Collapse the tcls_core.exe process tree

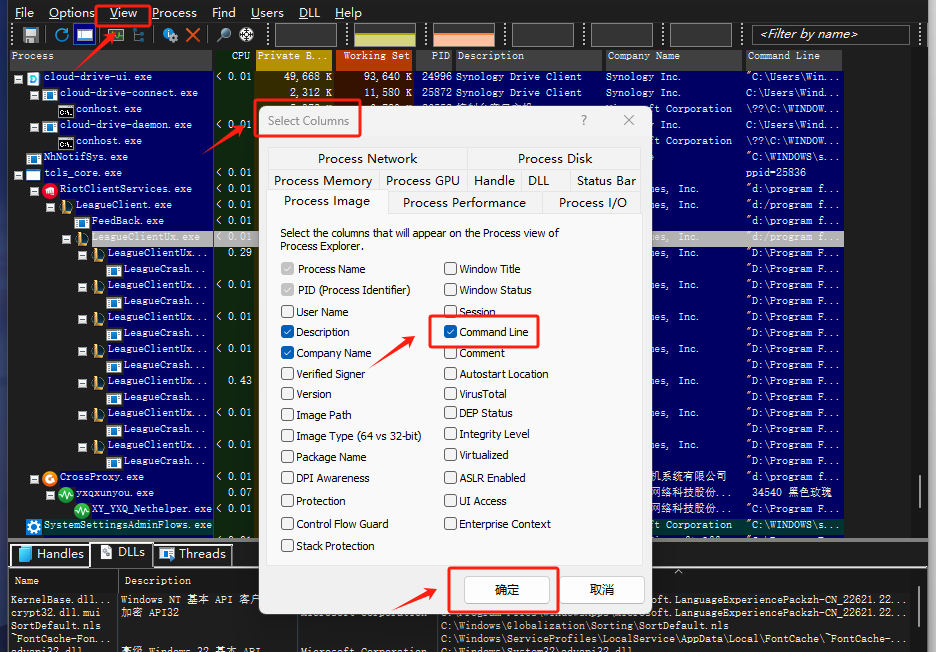click(x=17, y=173)
